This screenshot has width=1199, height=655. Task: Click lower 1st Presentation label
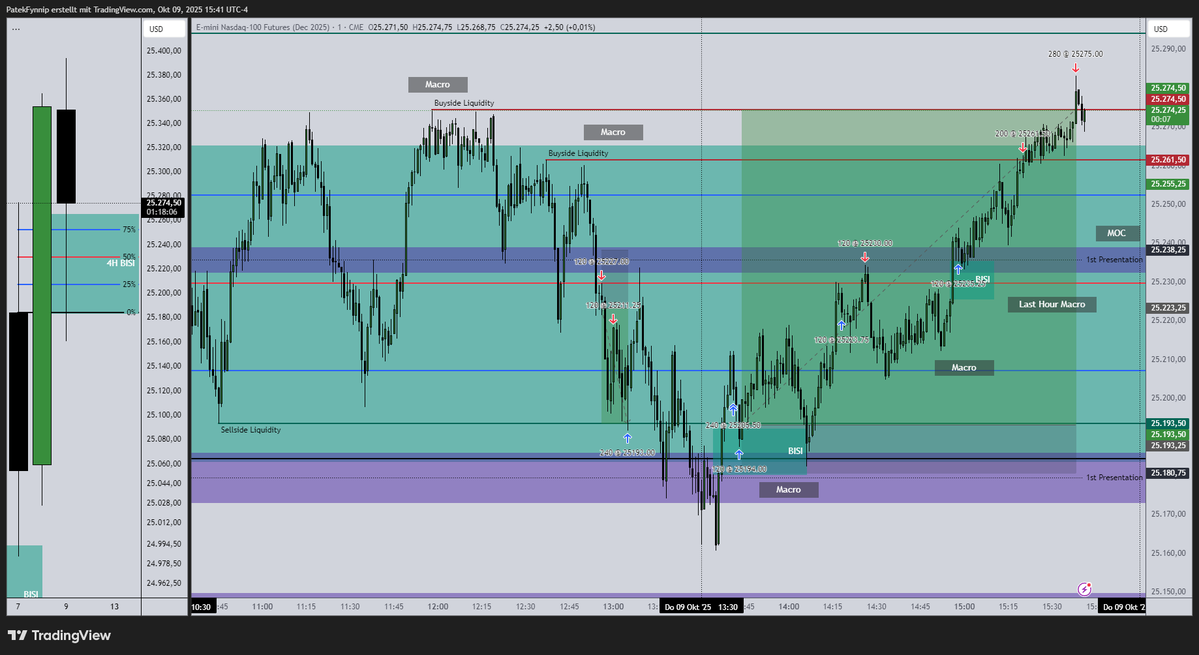tap(1114, 478)
